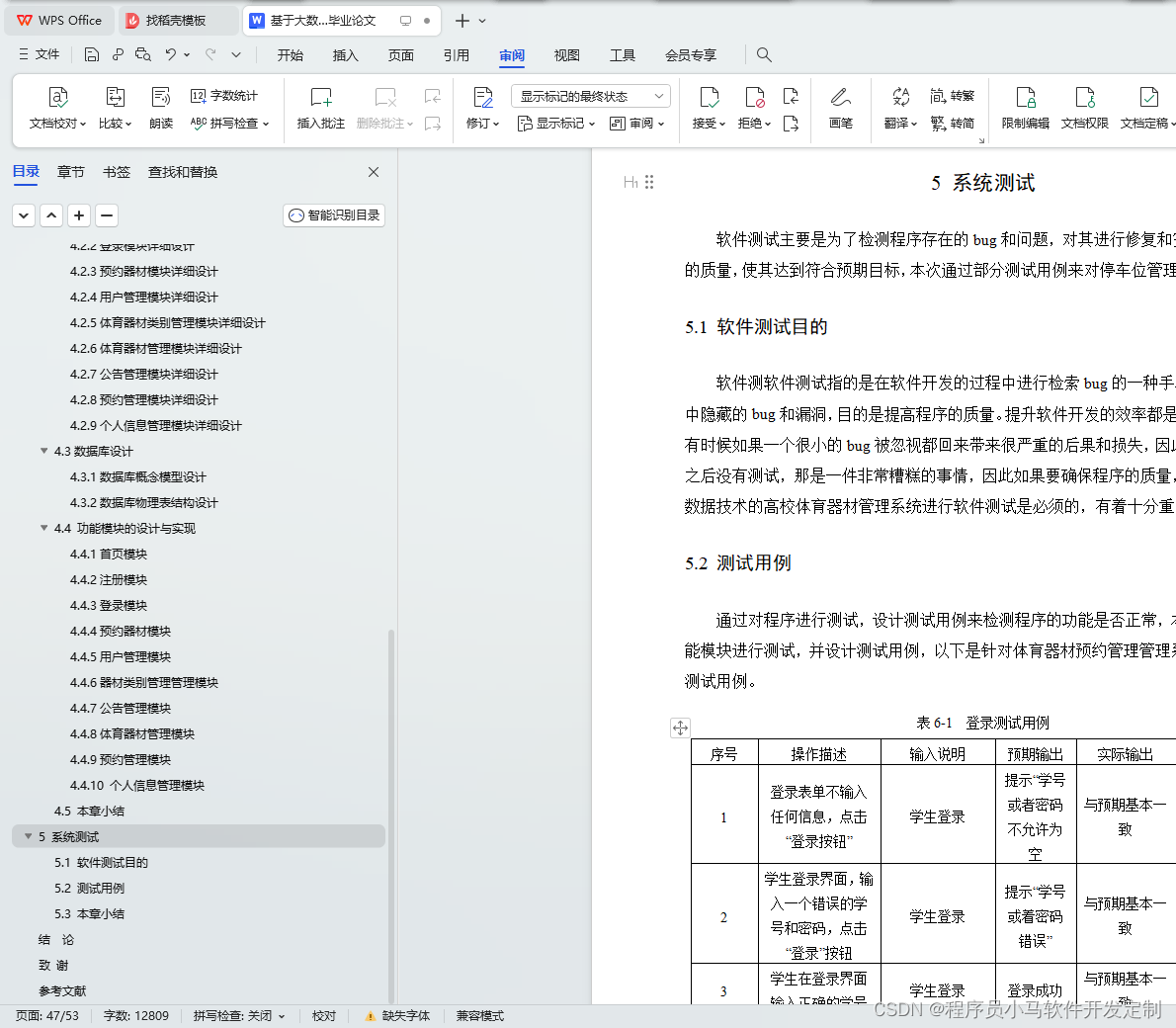The height and width of the screenshot is (1028, 1176).
Task: Click the 限制编辑 restrict editing icon
Action: click(x=1027, y=109)
